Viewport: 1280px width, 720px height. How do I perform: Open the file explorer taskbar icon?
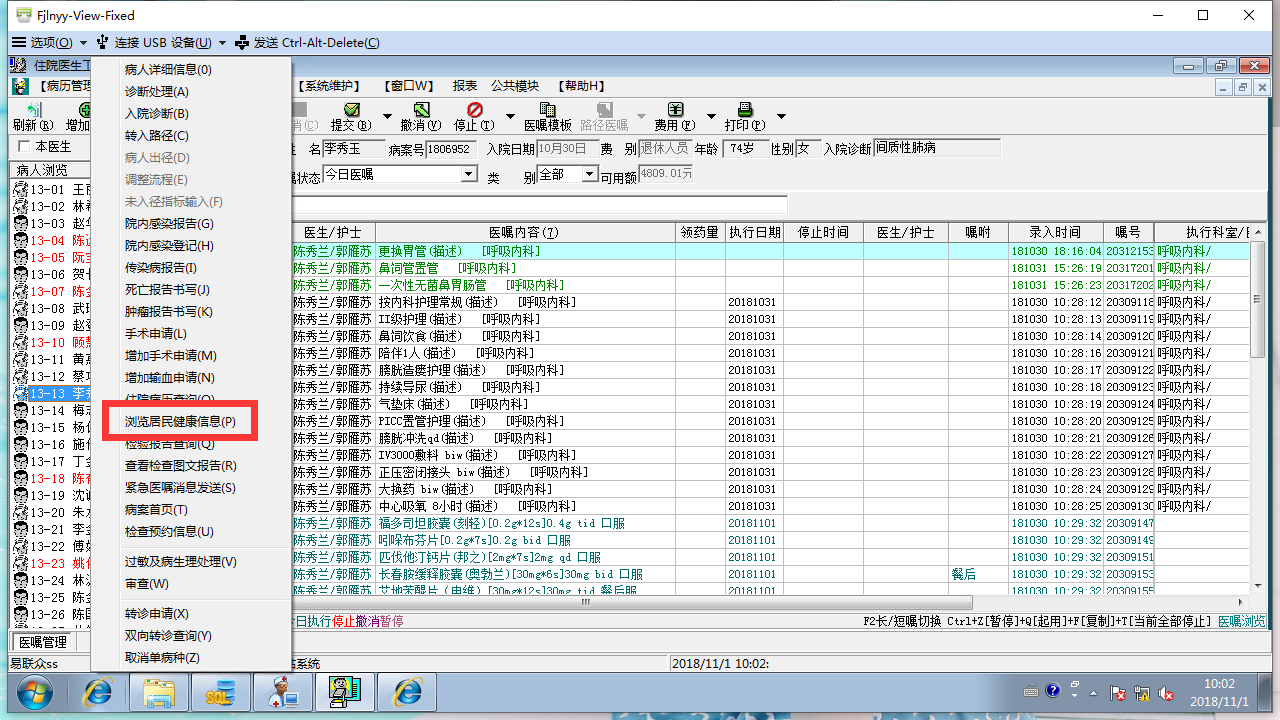160,692
